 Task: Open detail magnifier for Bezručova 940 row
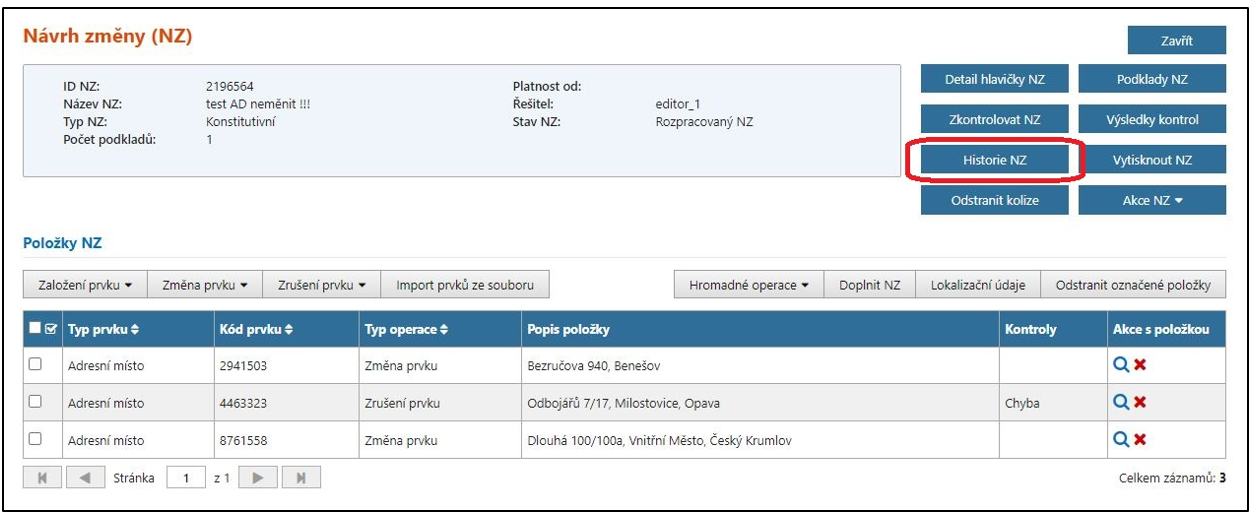(x=1121, y=366)
